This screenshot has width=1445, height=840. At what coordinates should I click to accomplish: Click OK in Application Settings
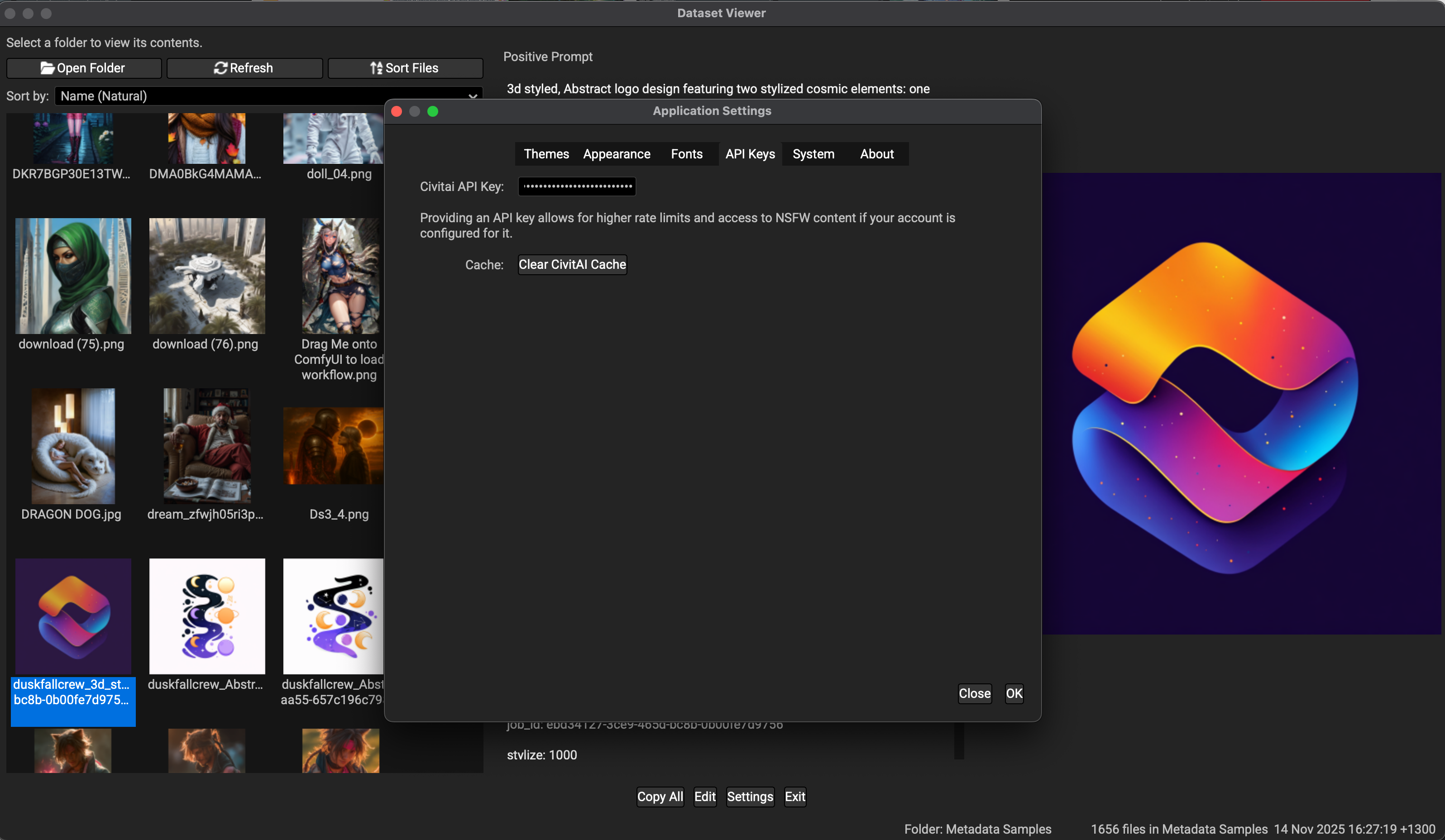tap(1014, 693)
